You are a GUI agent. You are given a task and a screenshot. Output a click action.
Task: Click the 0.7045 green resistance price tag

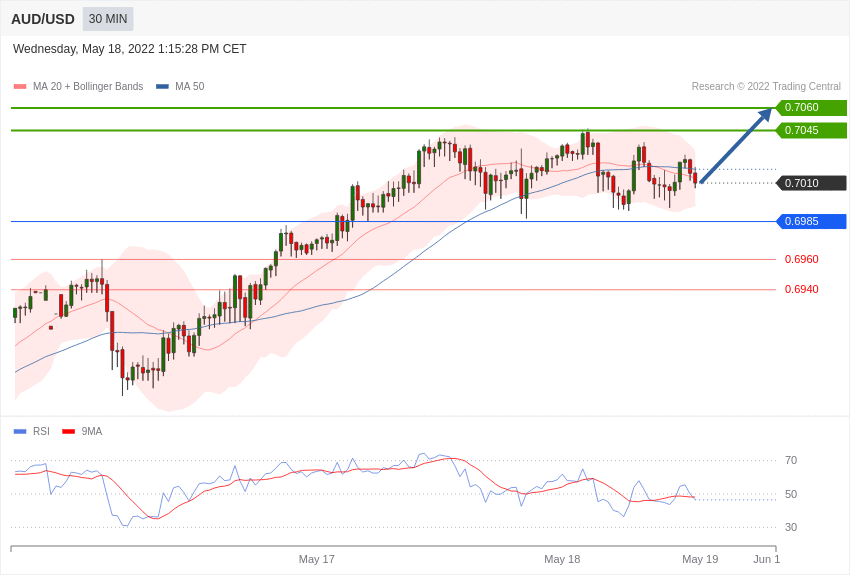coord(812,130)
